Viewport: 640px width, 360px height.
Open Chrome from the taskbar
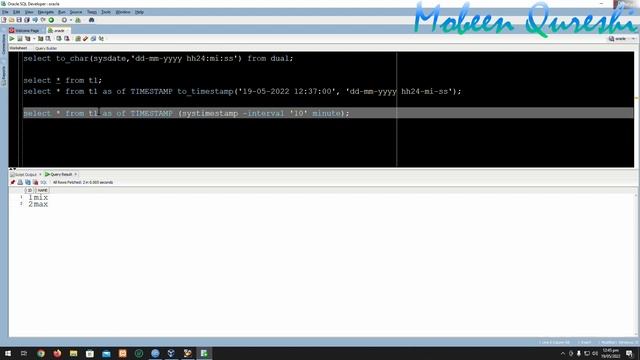click(41, 353)
